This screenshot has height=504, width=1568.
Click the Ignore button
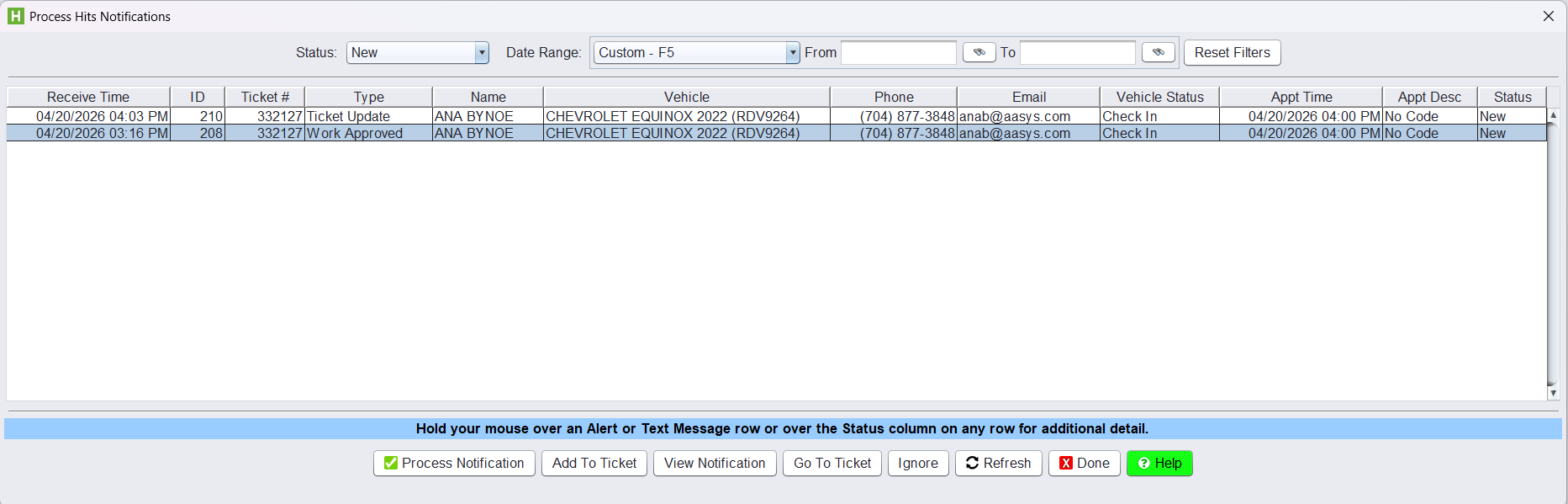click(x=918, y=463)
